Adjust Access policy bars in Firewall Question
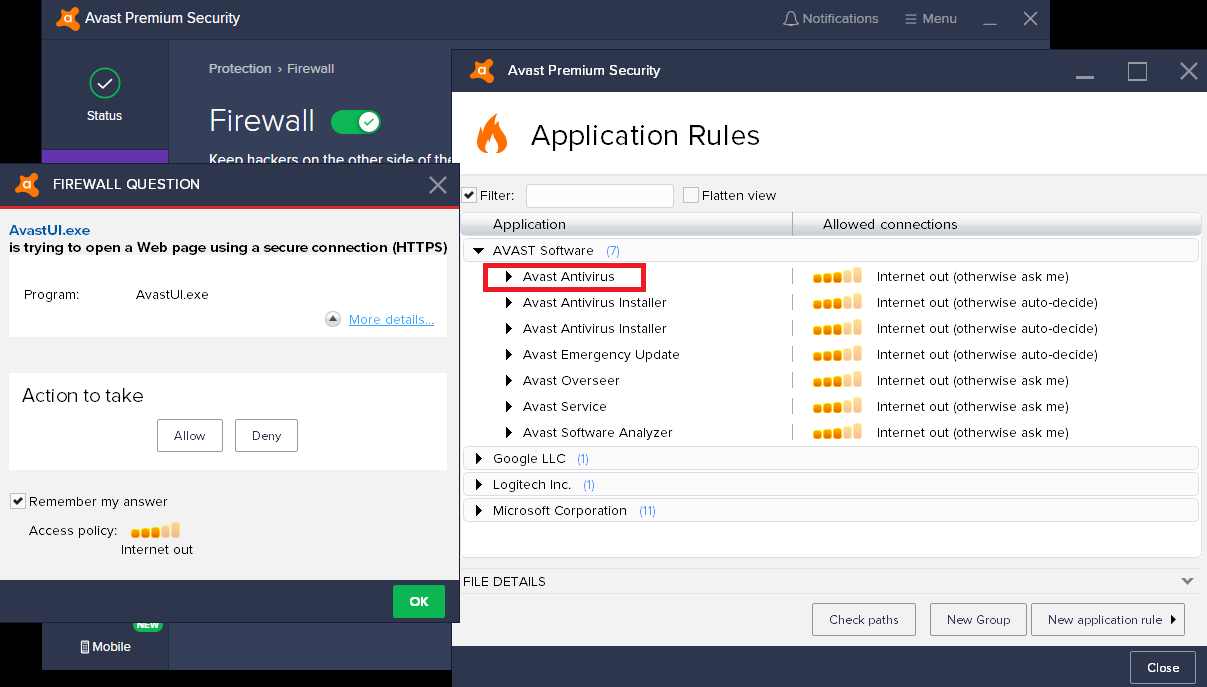The width and height of the screenshot is (1207, 687). pyautogui.click(x=156, y=530)
